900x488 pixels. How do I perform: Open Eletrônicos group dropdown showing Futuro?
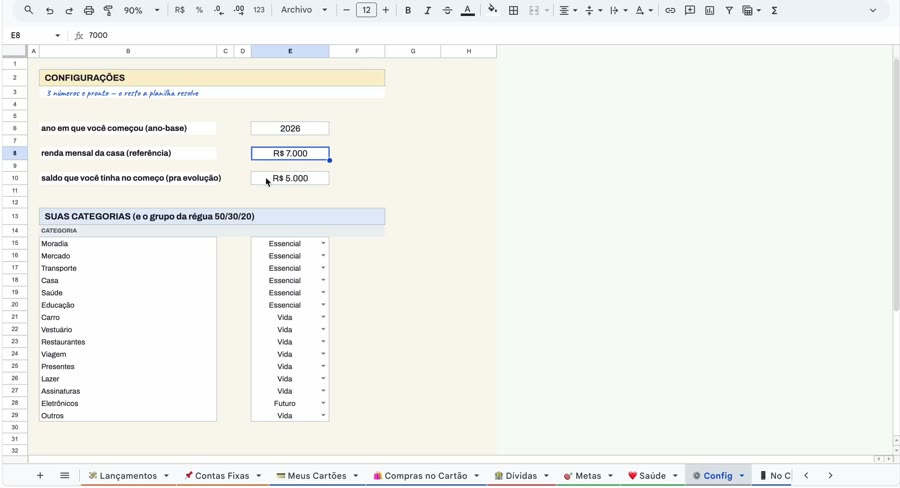click(x=323, y=404)
